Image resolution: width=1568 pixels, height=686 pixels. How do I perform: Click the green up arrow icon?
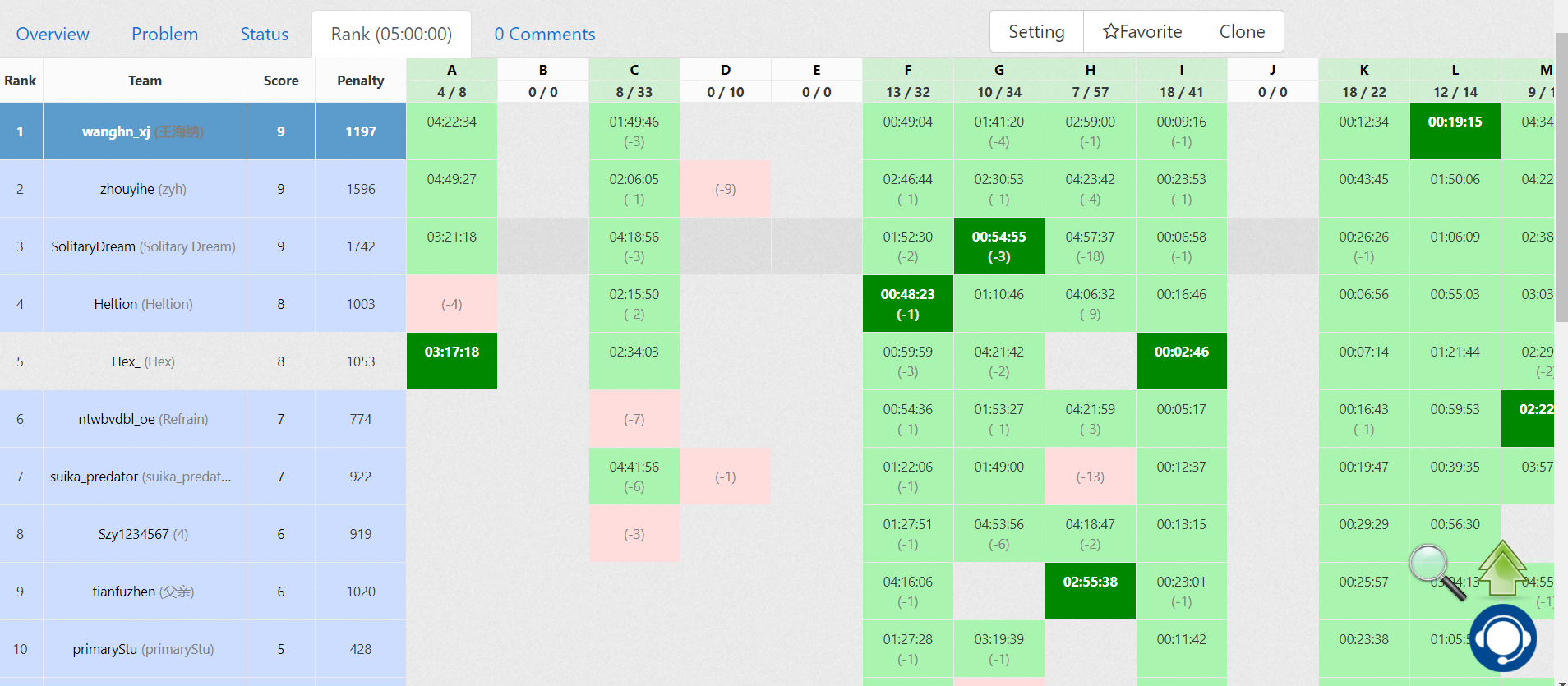click(1502, 568)
